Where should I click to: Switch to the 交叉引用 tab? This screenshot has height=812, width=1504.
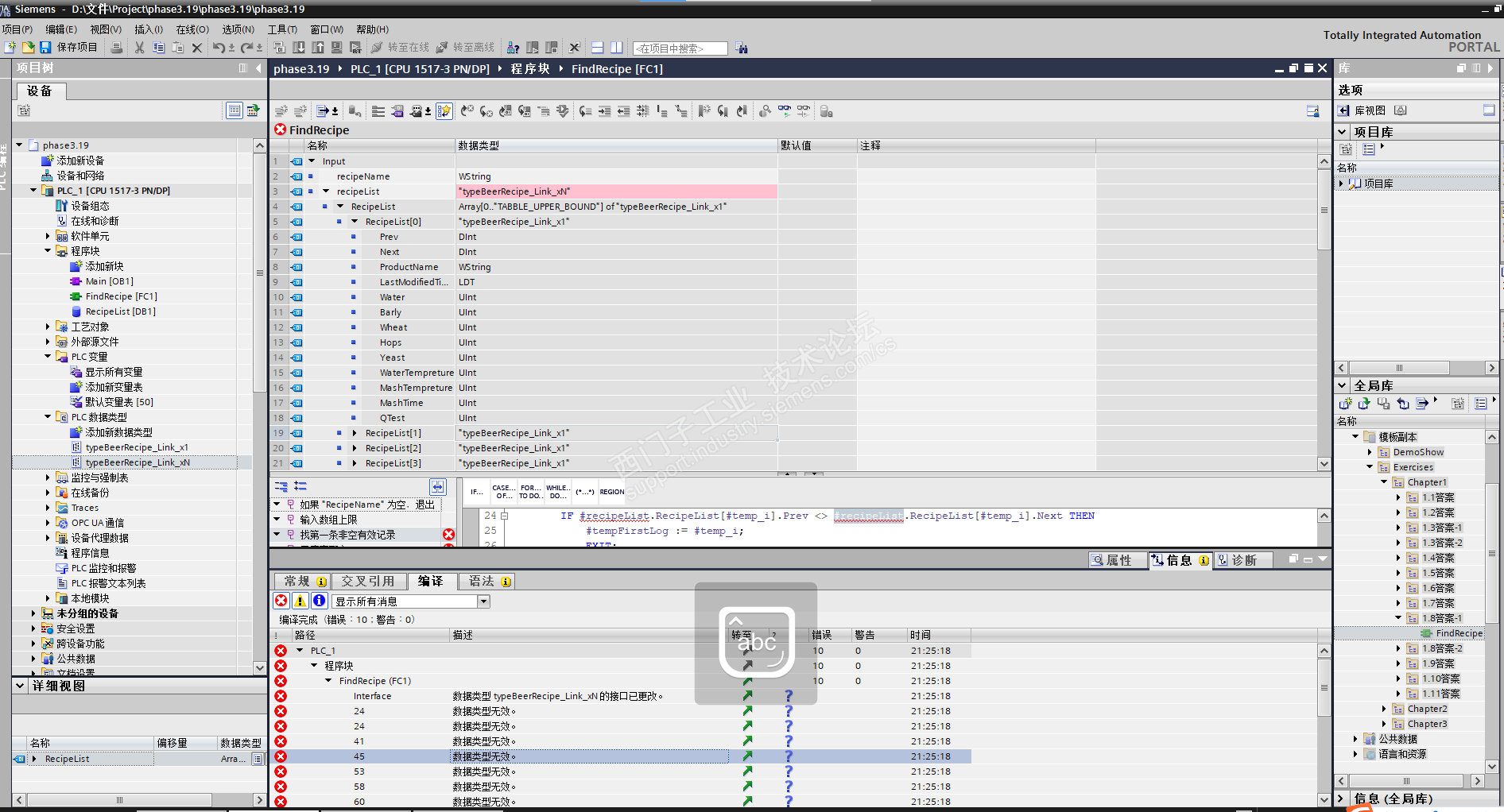pyautogui.click(x=368, y=582)
